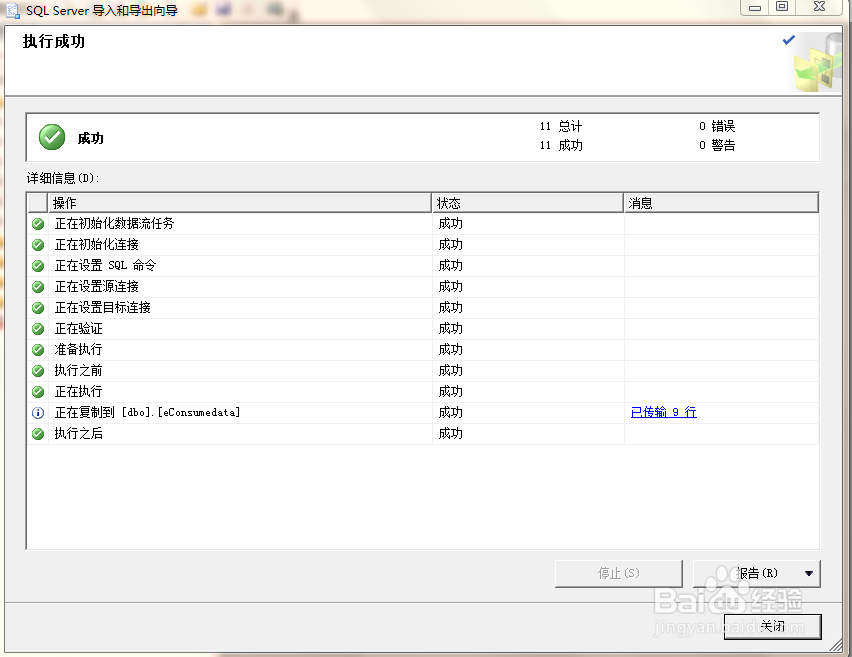Close window with title bar X
Image resolution: width=852 pixels, height=657 pixels.
coord(819,7)
